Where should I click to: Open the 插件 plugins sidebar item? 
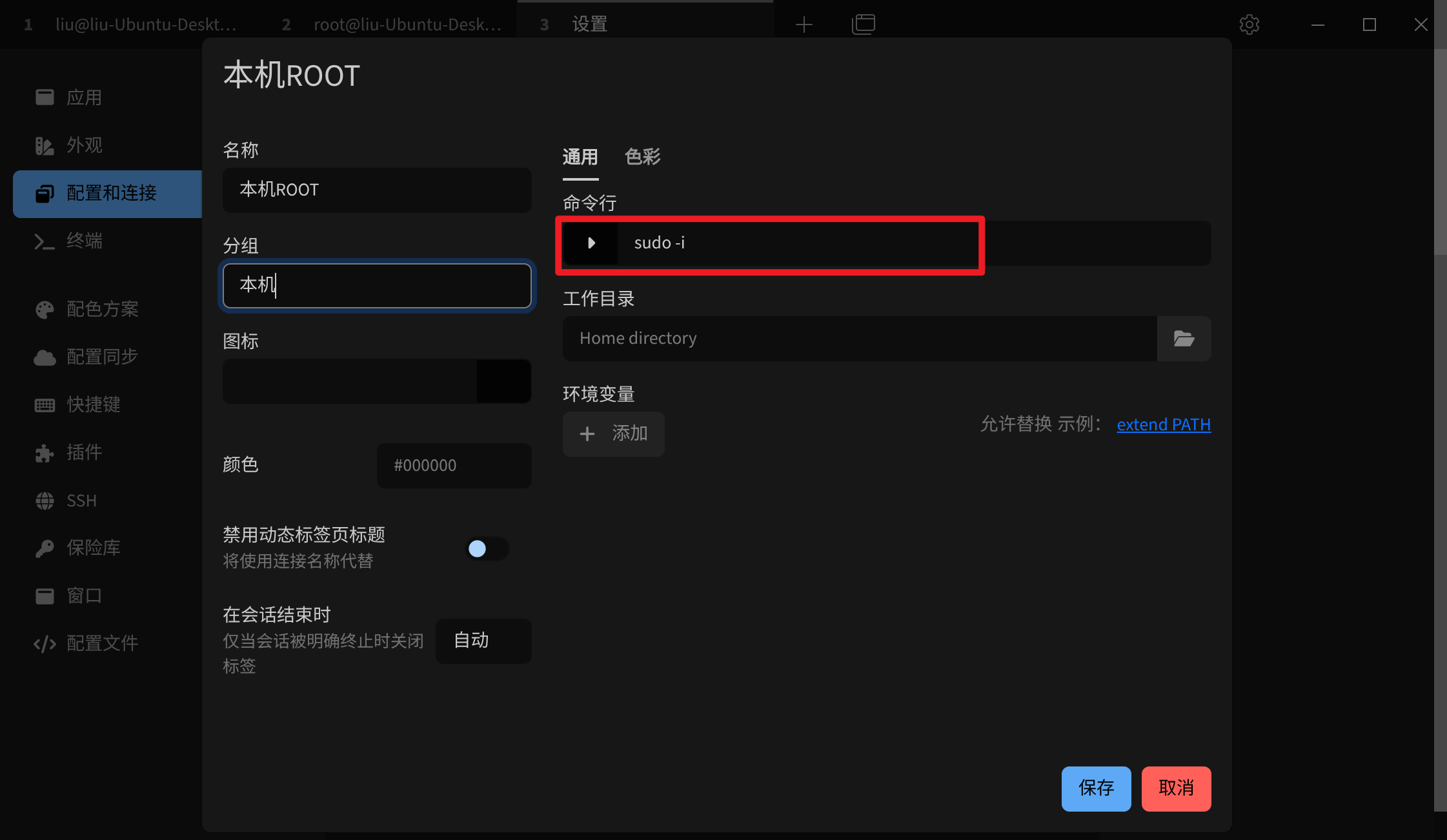click(84, 452)
